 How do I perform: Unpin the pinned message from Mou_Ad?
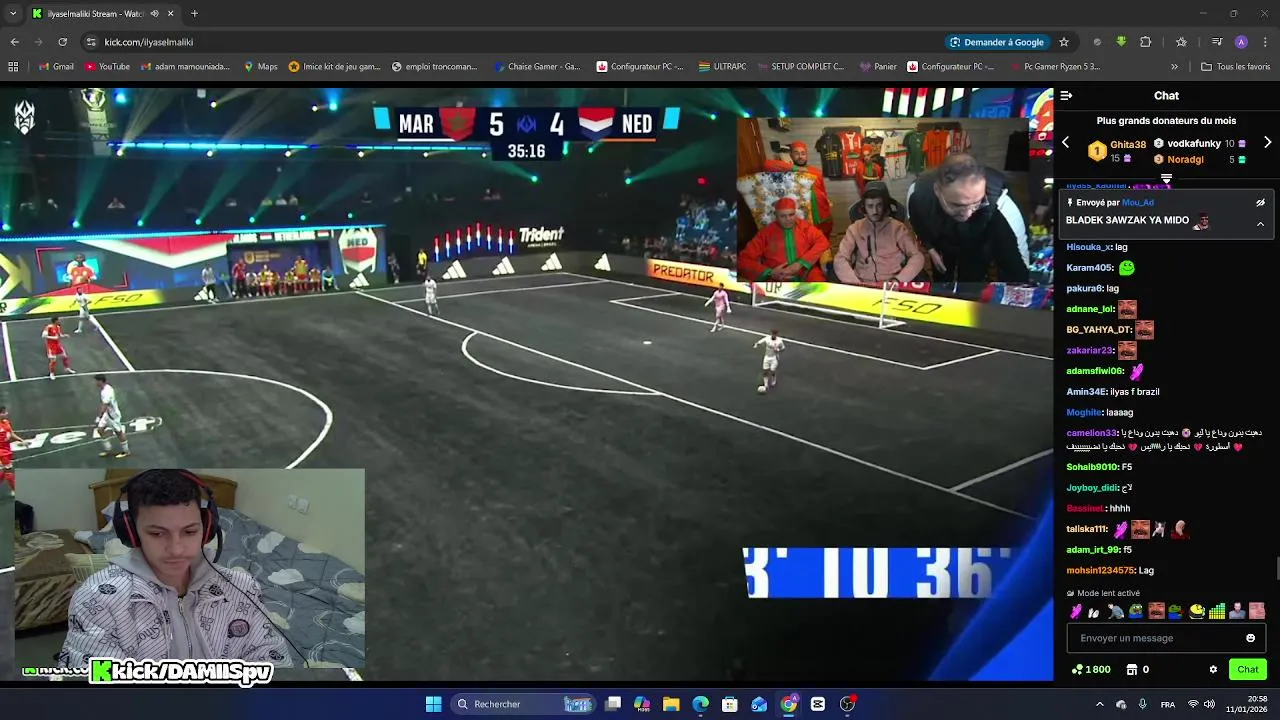click(x=1260, y=203)
